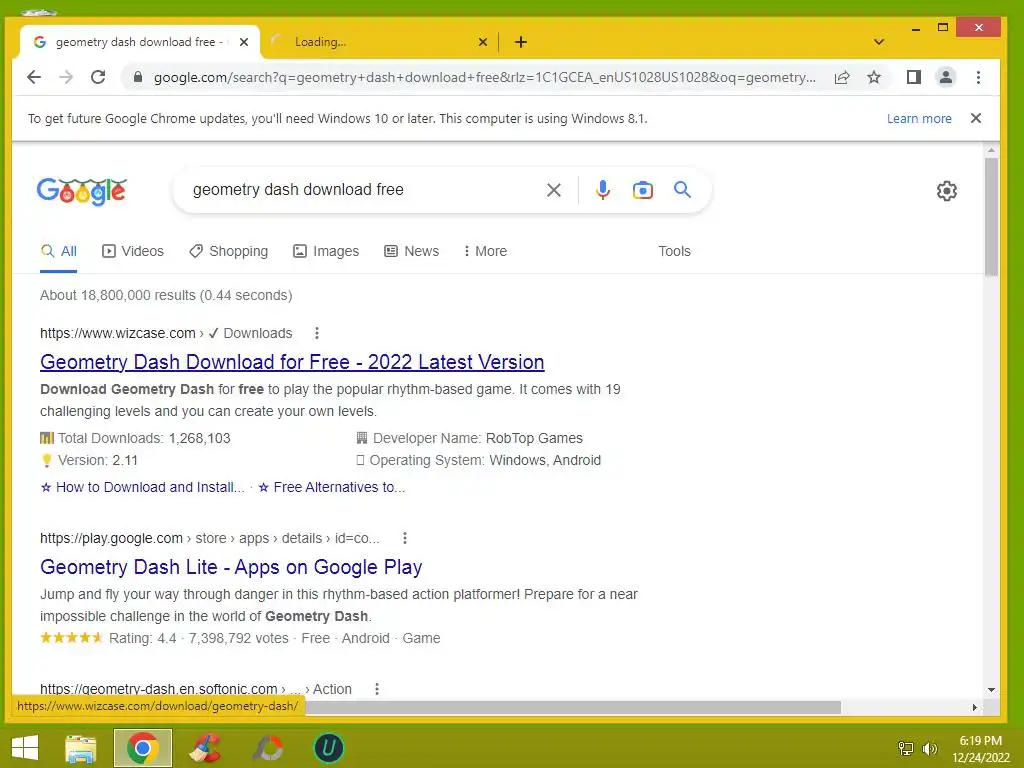Share this page from address bar

(842, 77)
